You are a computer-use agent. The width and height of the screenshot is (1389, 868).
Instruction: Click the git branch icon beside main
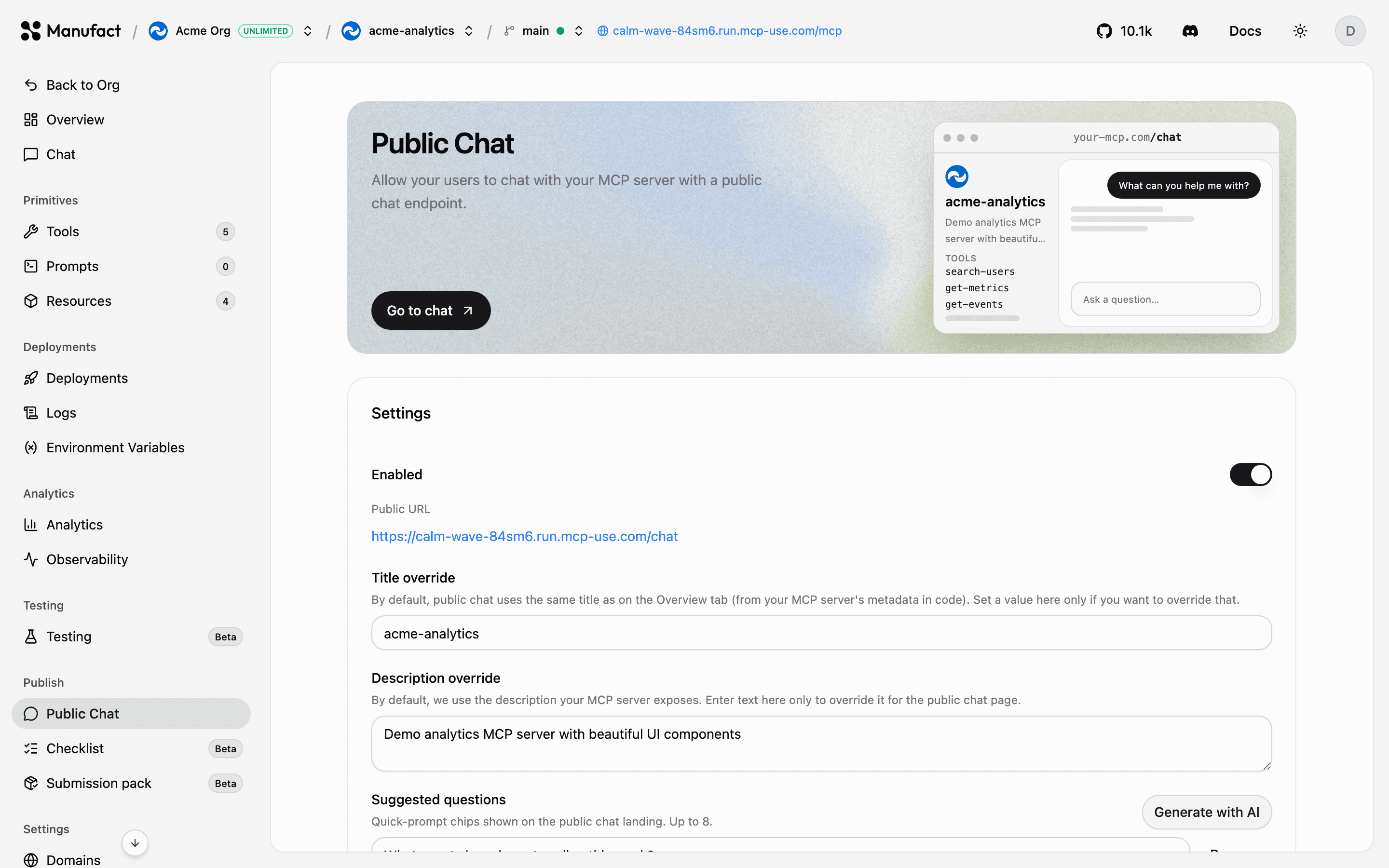(509, 31)
